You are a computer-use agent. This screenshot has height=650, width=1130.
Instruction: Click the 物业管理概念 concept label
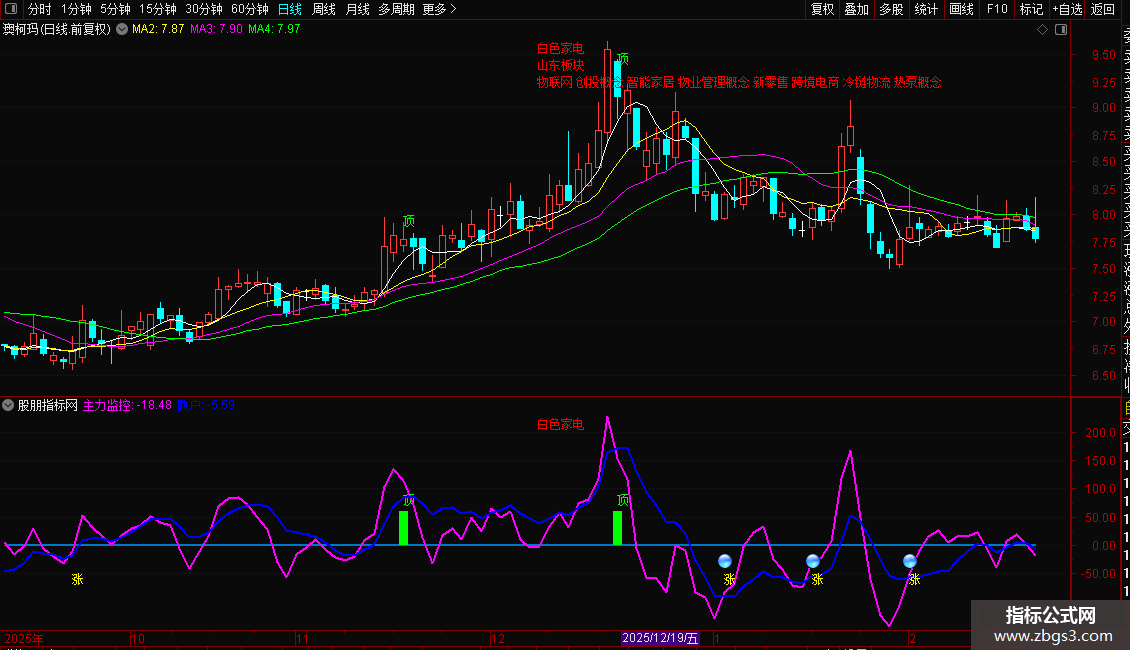tap(713, 82)
